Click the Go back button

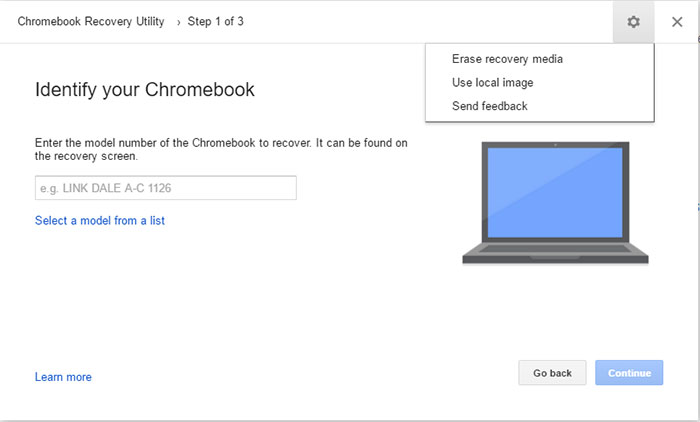[552, 373]
